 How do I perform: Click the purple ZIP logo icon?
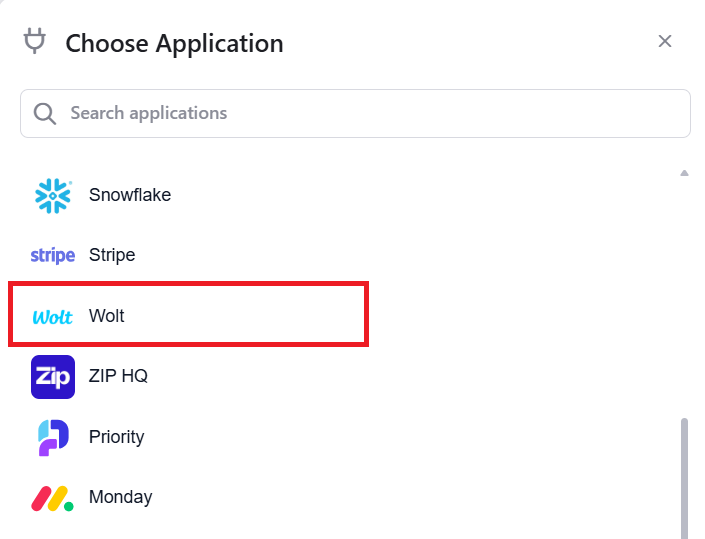pos(52,377)
